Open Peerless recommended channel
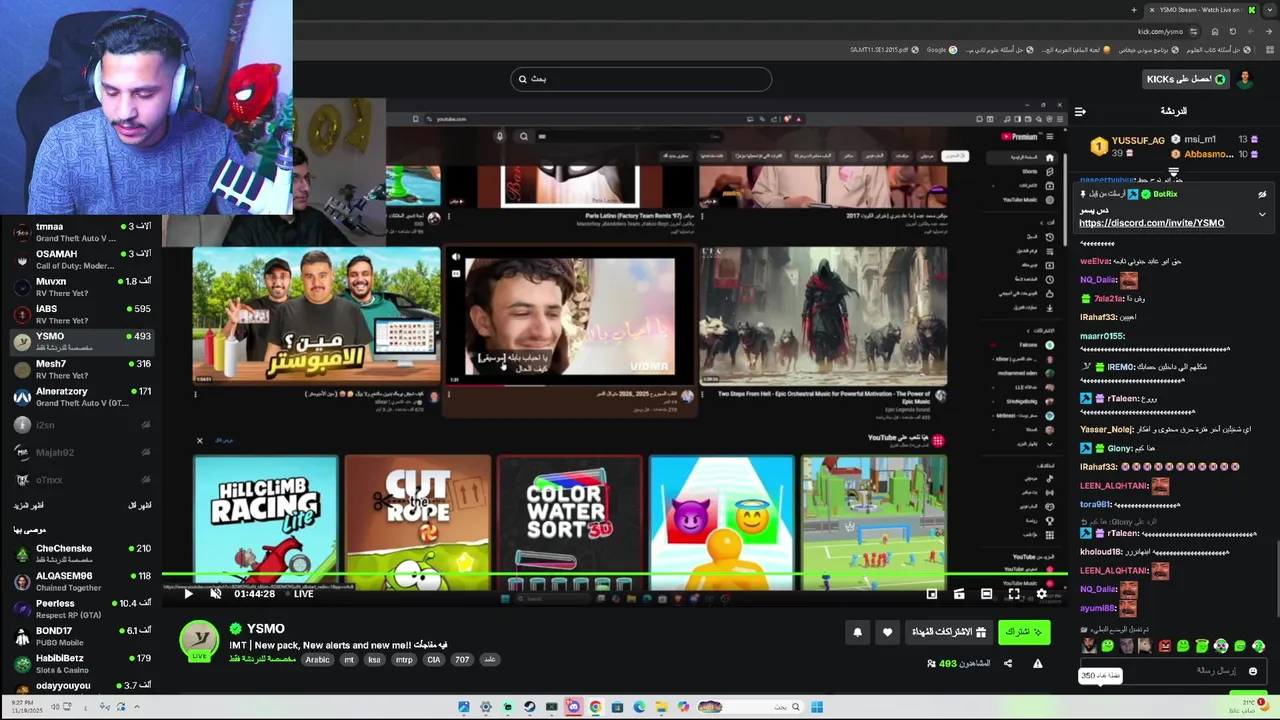This screenshot has height=720, width=1280. click(x=82, y=608)
